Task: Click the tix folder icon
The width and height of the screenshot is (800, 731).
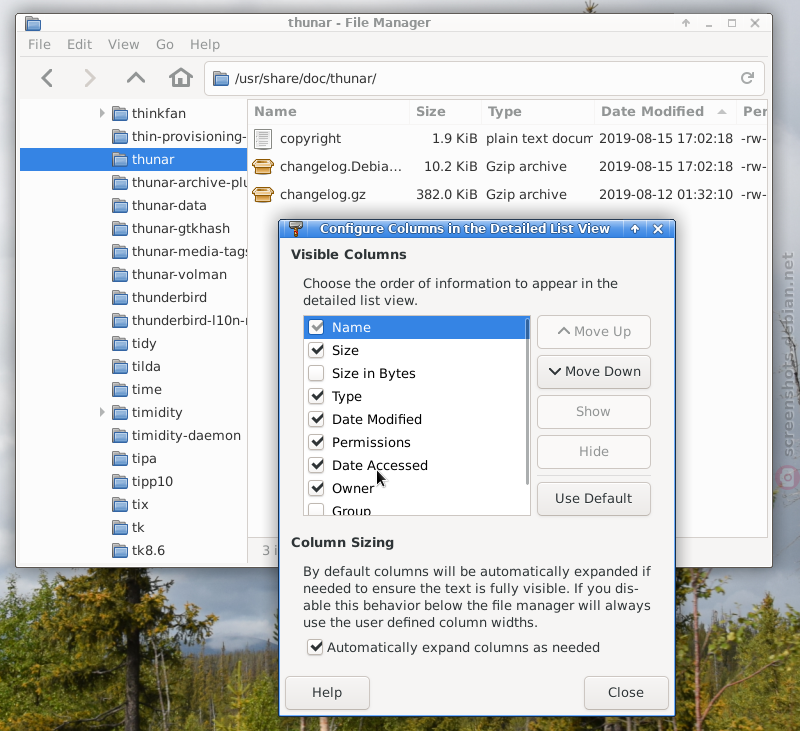Action: click(x=120, y=505)
